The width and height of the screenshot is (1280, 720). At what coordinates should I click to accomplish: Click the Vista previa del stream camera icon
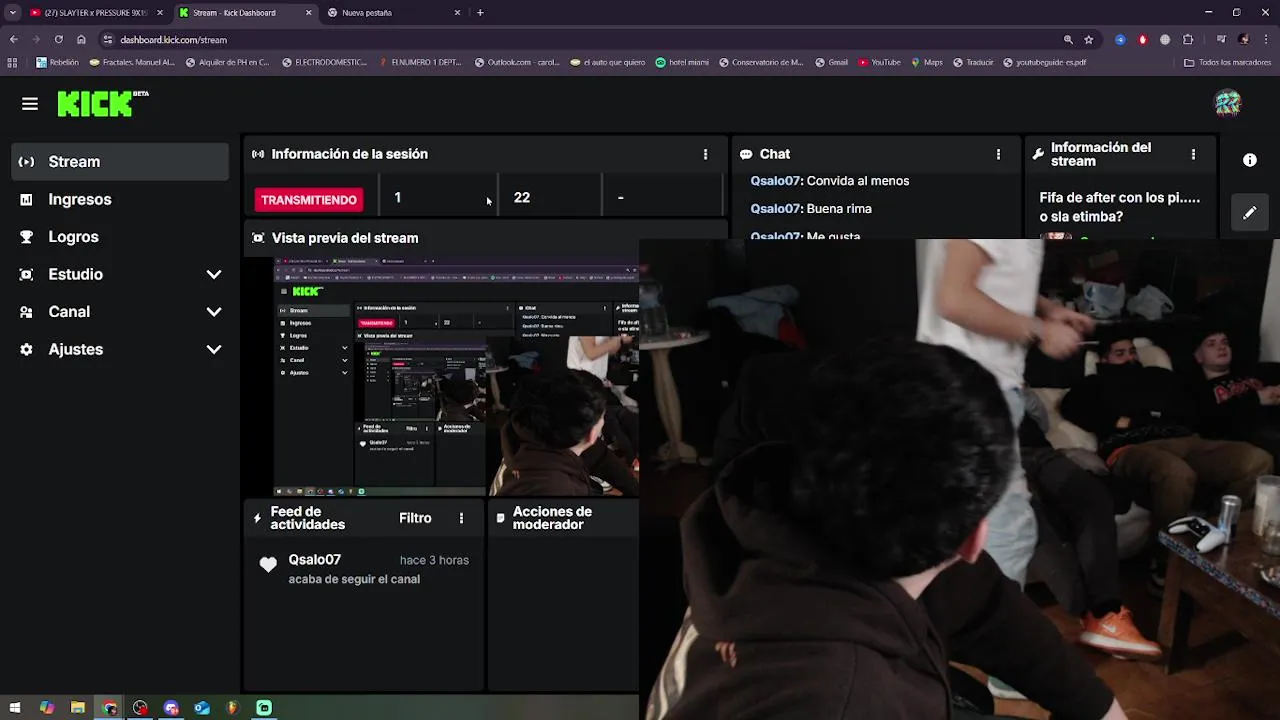pos(258,238)
